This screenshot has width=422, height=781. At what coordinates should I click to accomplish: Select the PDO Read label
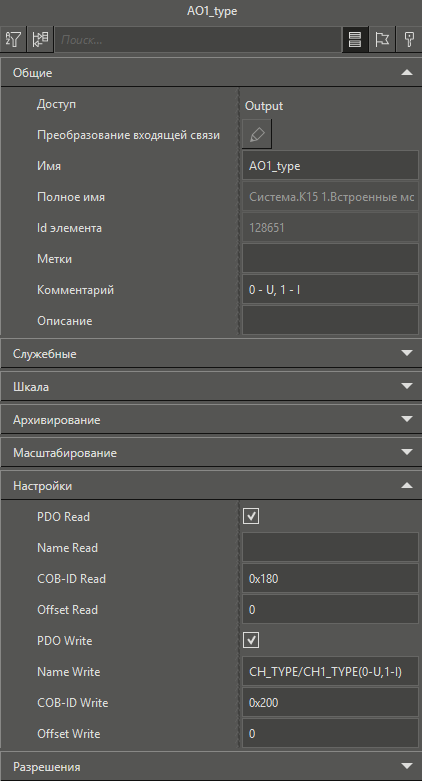63,517
